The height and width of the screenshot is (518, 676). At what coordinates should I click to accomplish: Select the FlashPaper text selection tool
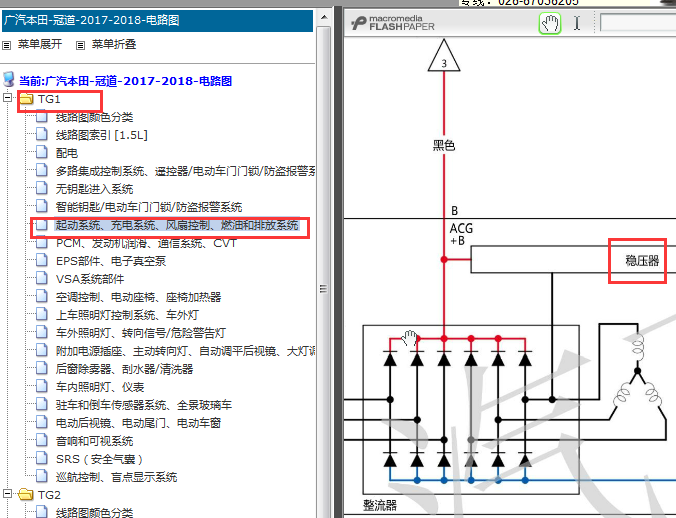pyautogui.click(x=577, y=23)
